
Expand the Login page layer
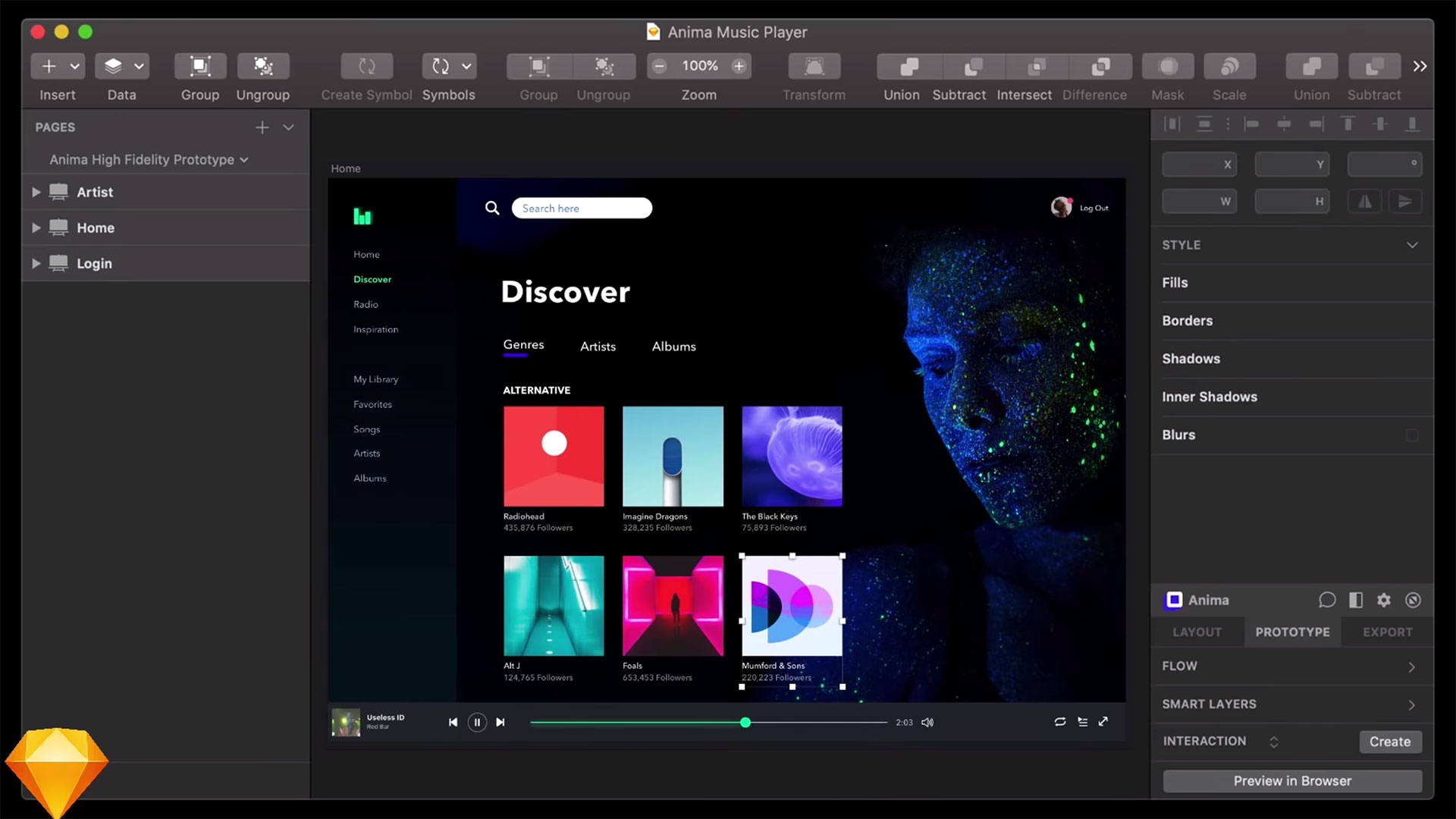35,263
